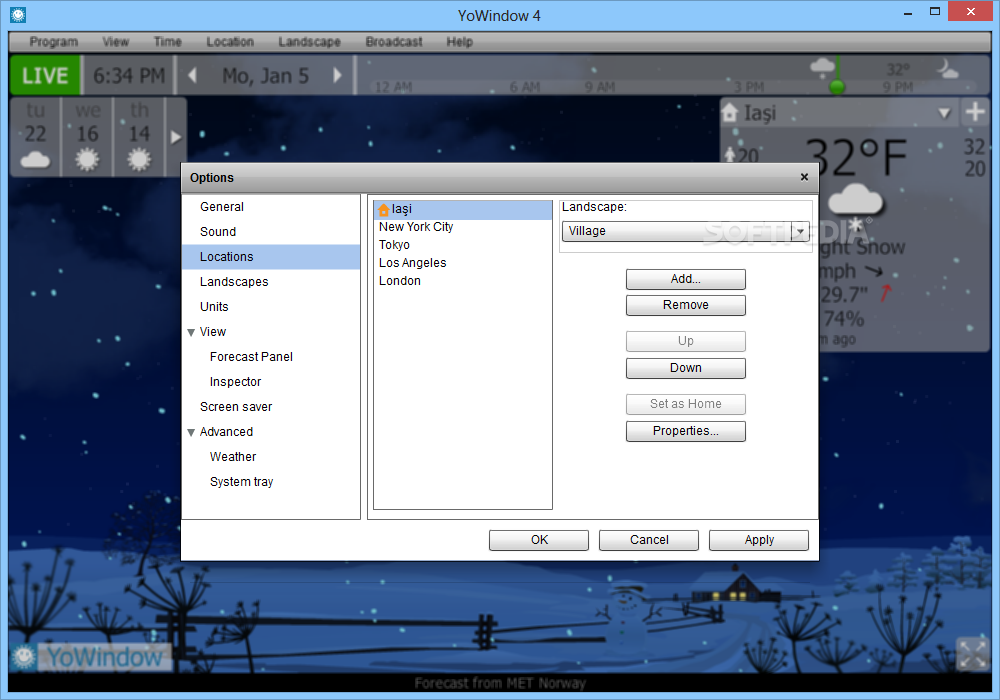1000x700 pixels.
Task: Click the Set as Home button
Action: (x=686, y=404)
